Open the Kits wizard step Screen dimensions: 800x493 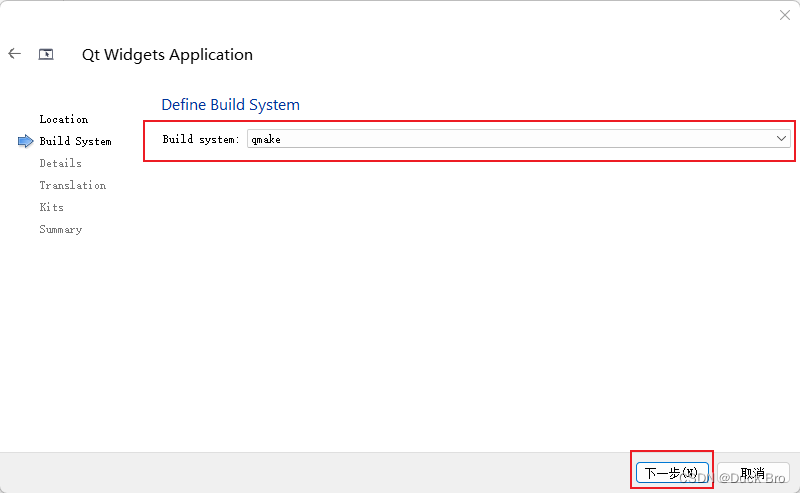(x=51, y=207)
